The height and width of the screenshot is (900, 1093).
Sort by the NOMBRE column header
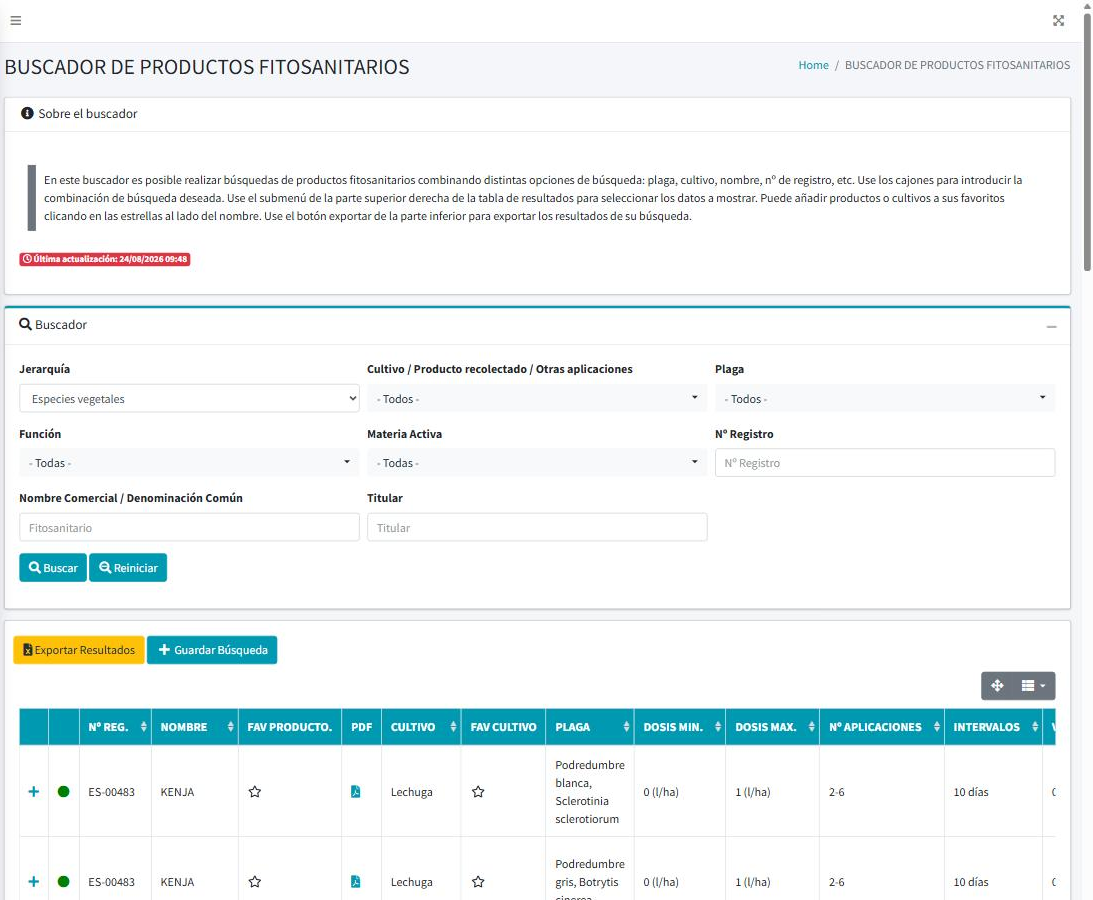(x=194, y=727)
